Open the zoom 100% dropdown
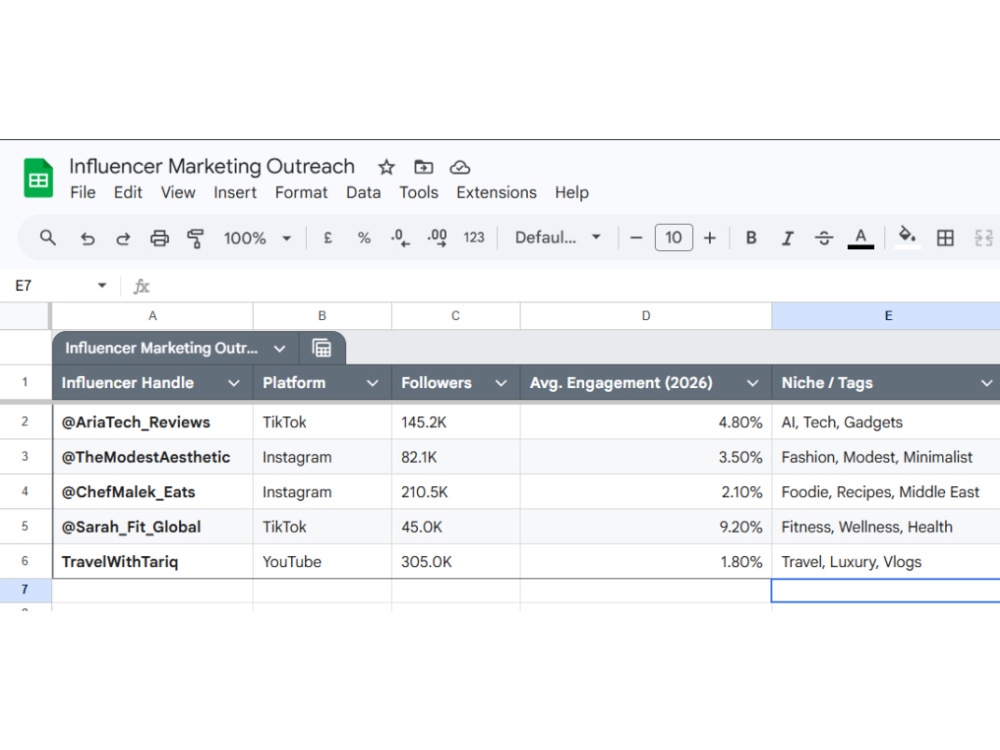The height and width of the screenshot is (750, 1000). click(258, 238)
